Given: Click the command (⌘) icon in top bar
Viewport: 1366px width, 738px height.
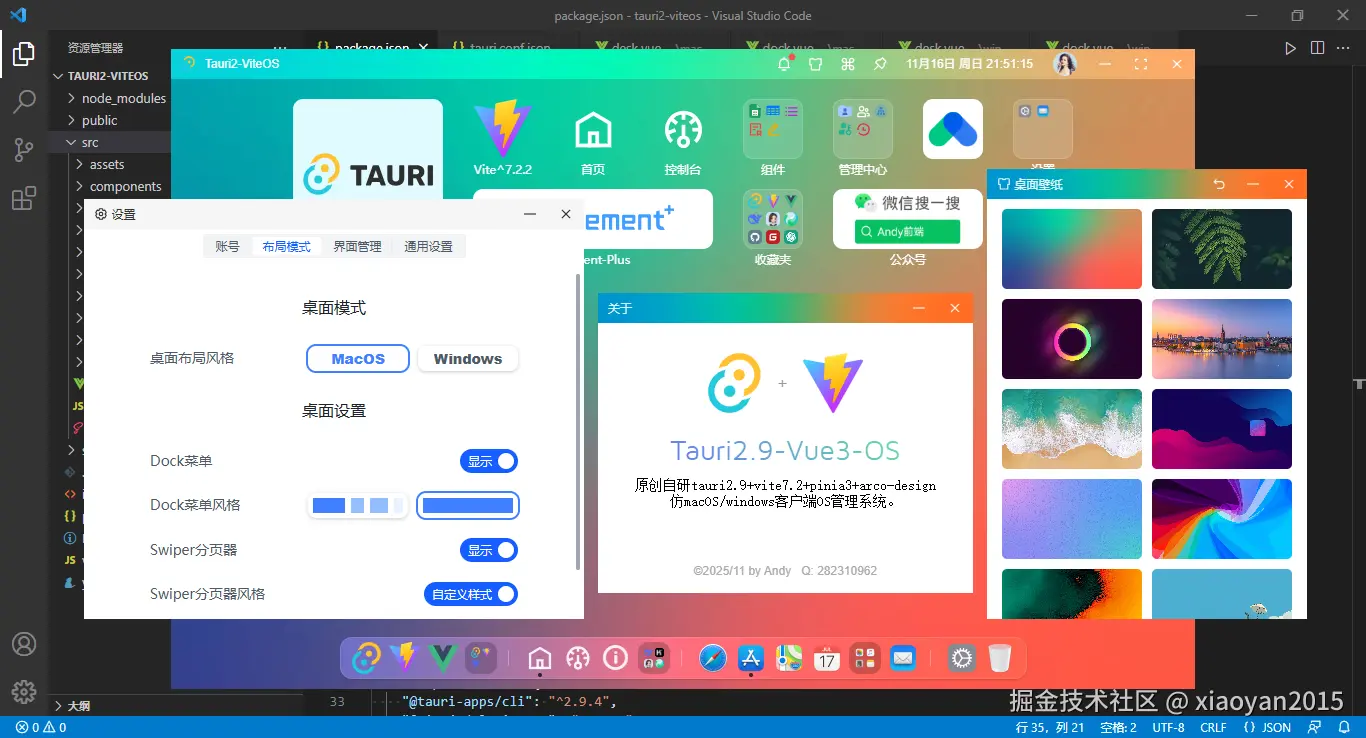Looking at the screenshot, I should 846,63.
